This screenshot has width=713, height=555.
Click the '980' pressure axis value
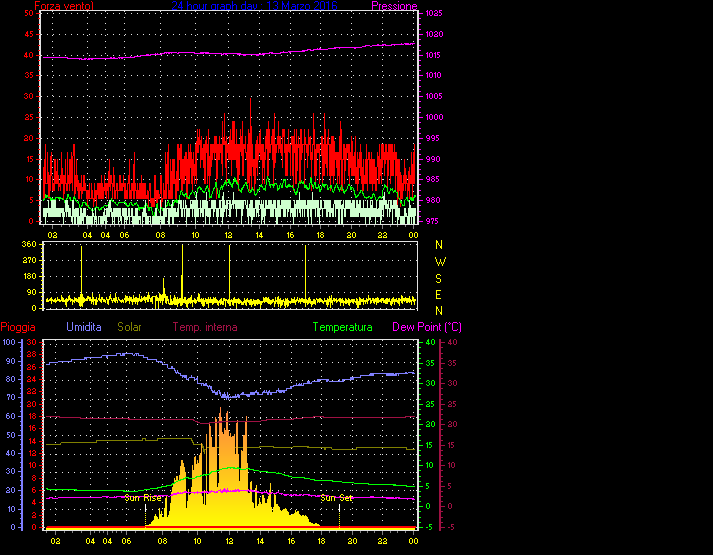tap(432, 200)
